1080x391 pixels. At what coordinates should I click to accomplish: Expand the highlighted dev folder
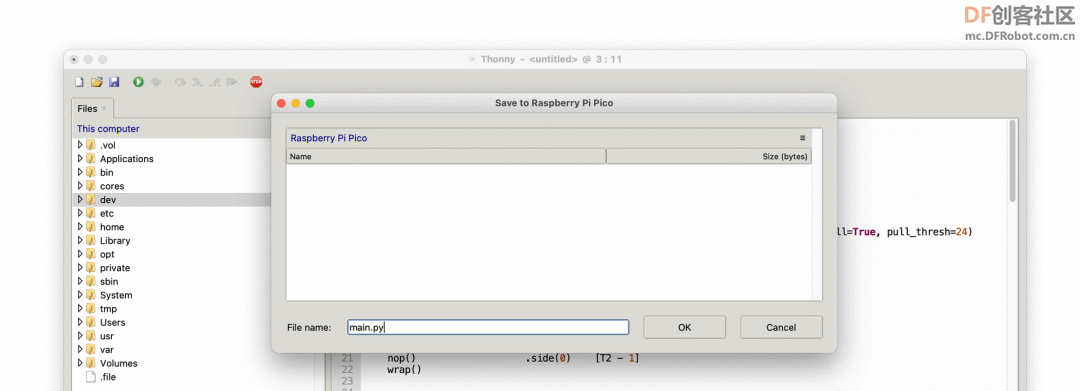pos(80,200)
